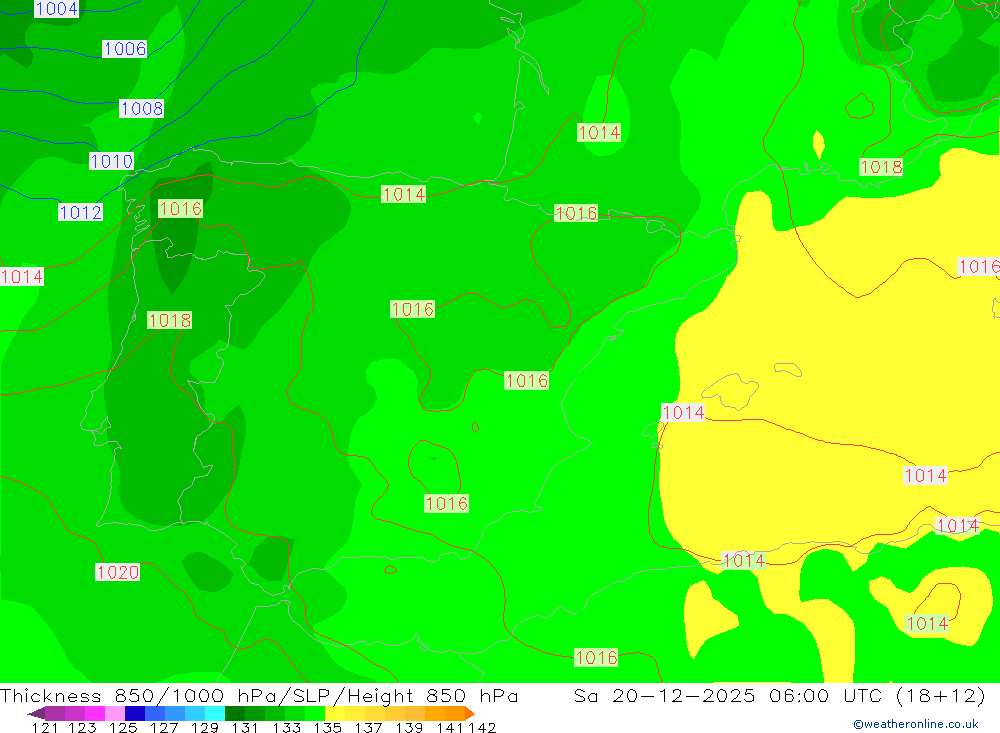The width and height of the screenshot is (1000, 733).
Task: Click the purple left arrow end of legend
Action: click(x=36, y=713)
